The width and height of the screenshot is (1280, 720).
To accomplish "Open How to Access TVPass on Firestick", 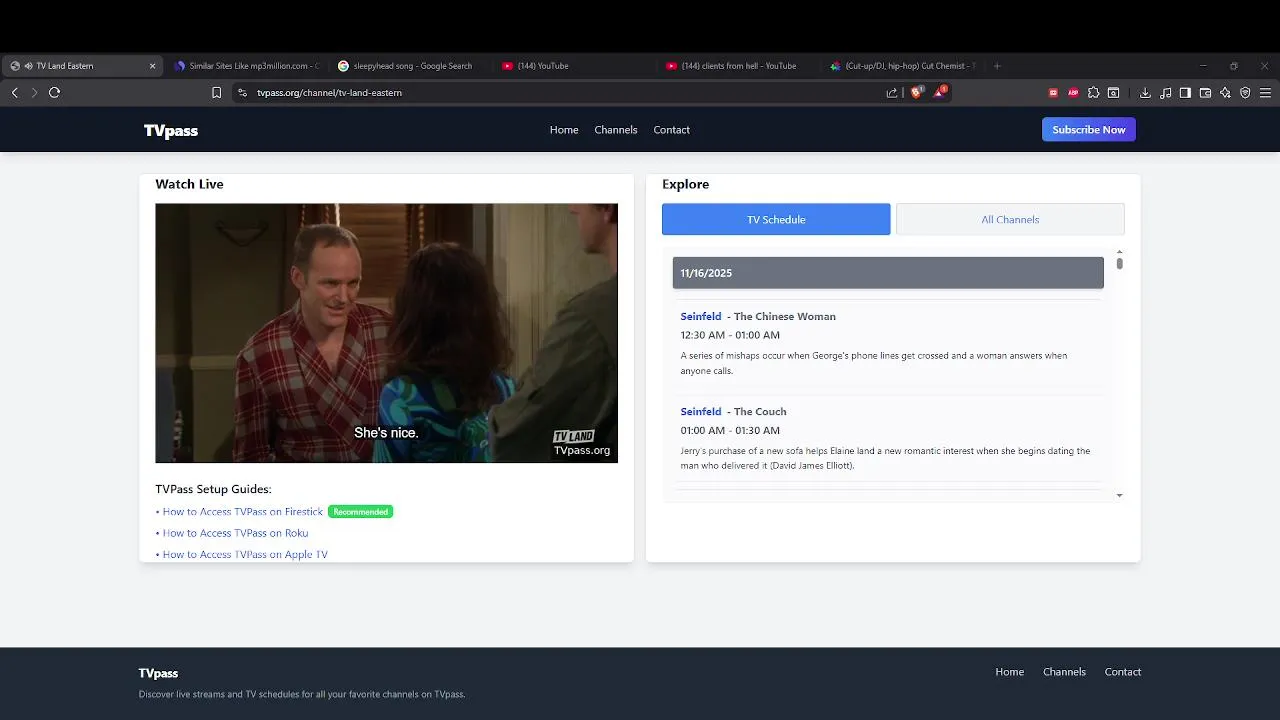I will [x=243, y=512].
